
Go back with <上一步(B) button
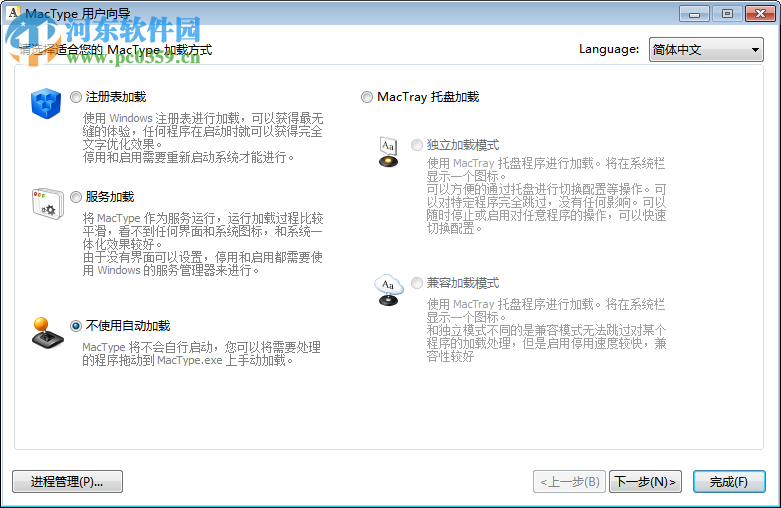569,482
